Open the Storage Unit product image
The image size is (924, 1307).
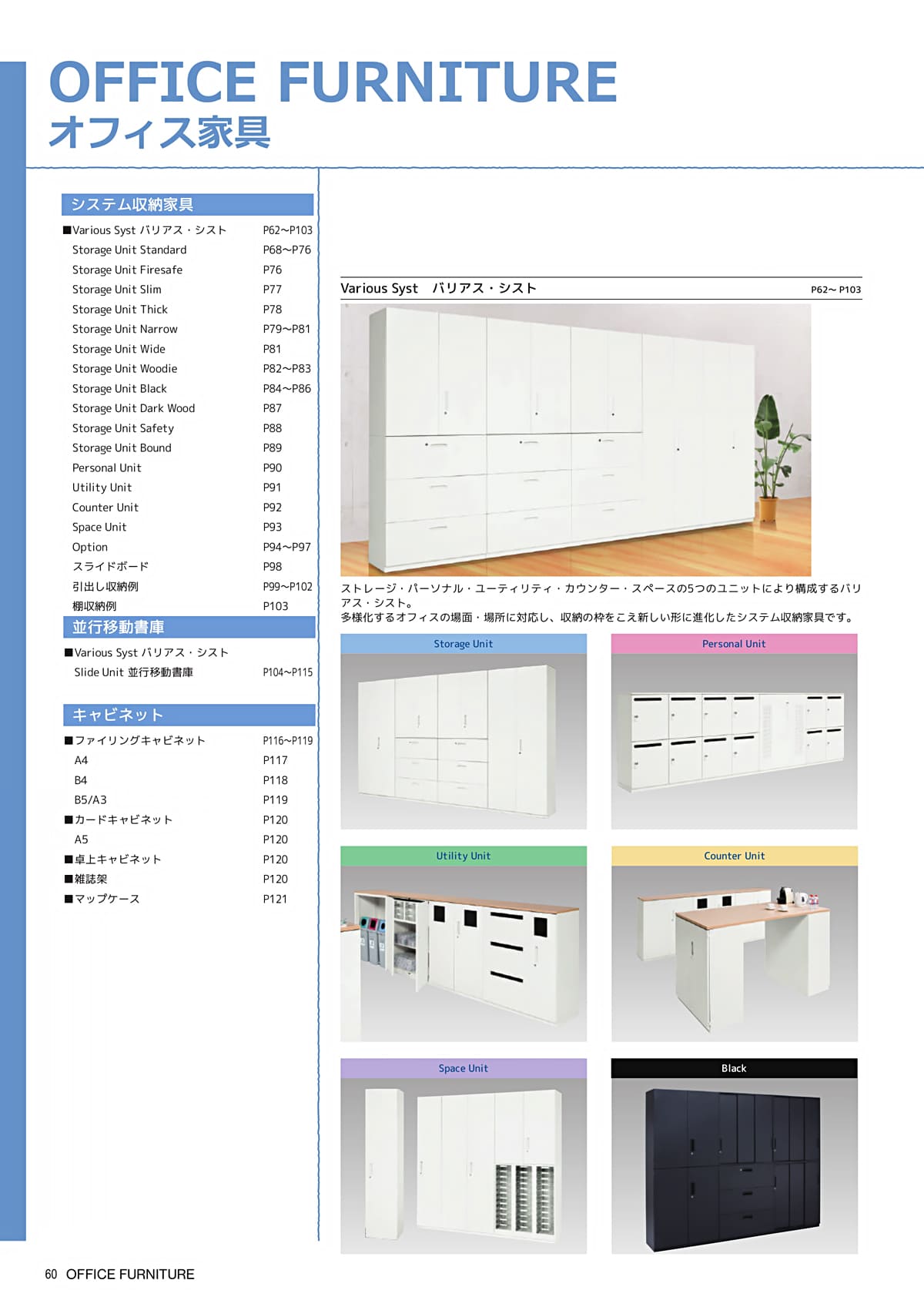tap(463, 741)
